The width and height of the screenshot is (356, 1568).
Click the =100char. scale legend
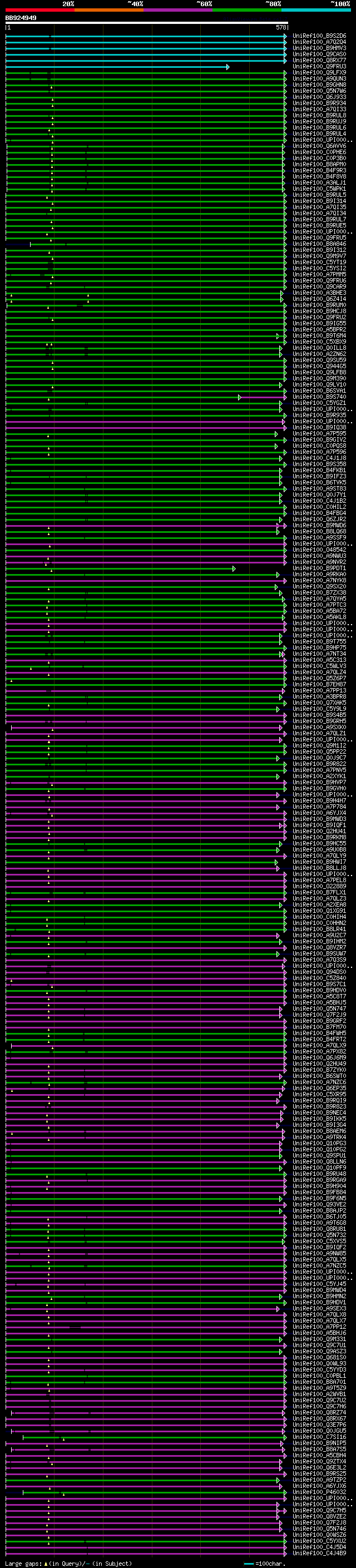tap(264, 1564)
